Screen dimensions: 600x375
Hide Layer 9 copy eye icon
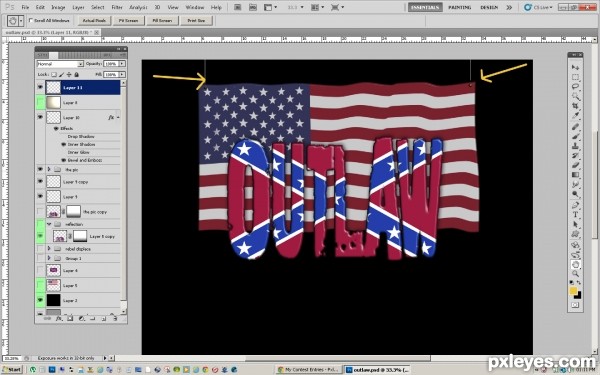pyautogui.click(x=40, y=181)
